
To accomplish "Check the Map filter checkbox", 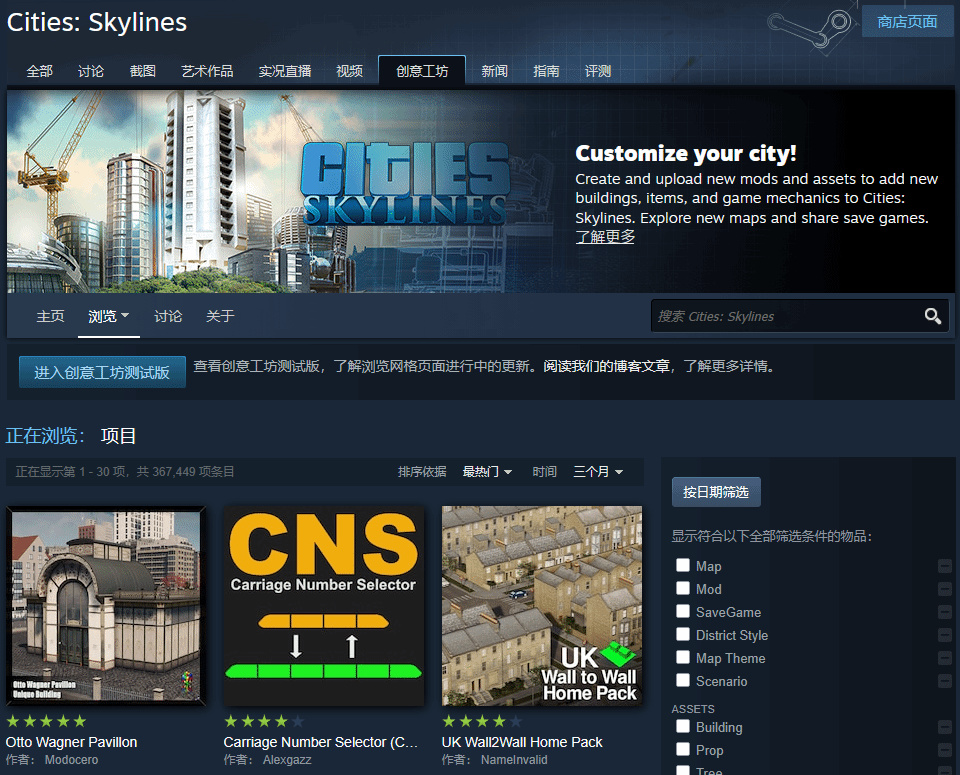I will tap(683, 565).
